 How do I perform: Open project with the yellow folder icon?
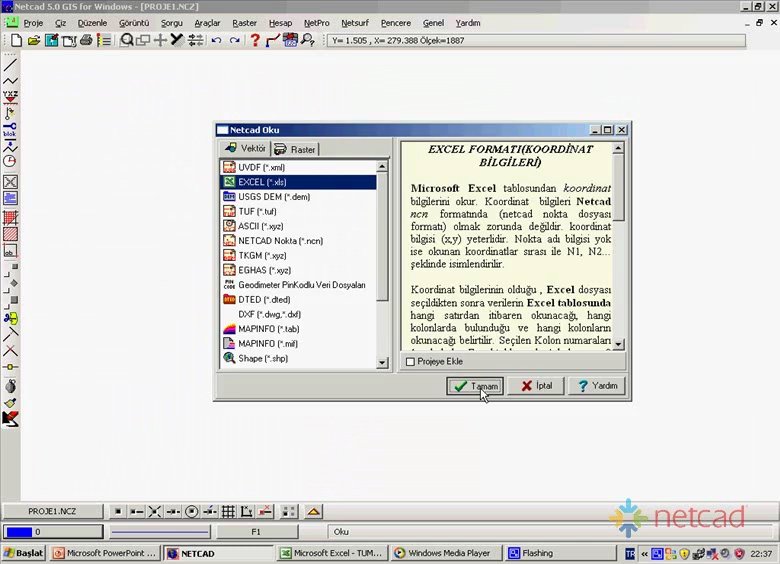[x=33, y=40]
